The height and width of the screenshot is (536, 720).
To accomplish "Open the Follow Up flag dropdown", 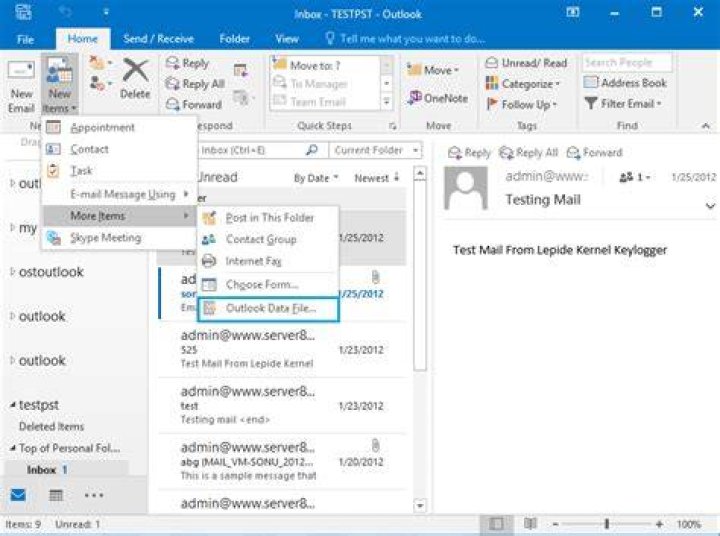I will tap(521, 104).
